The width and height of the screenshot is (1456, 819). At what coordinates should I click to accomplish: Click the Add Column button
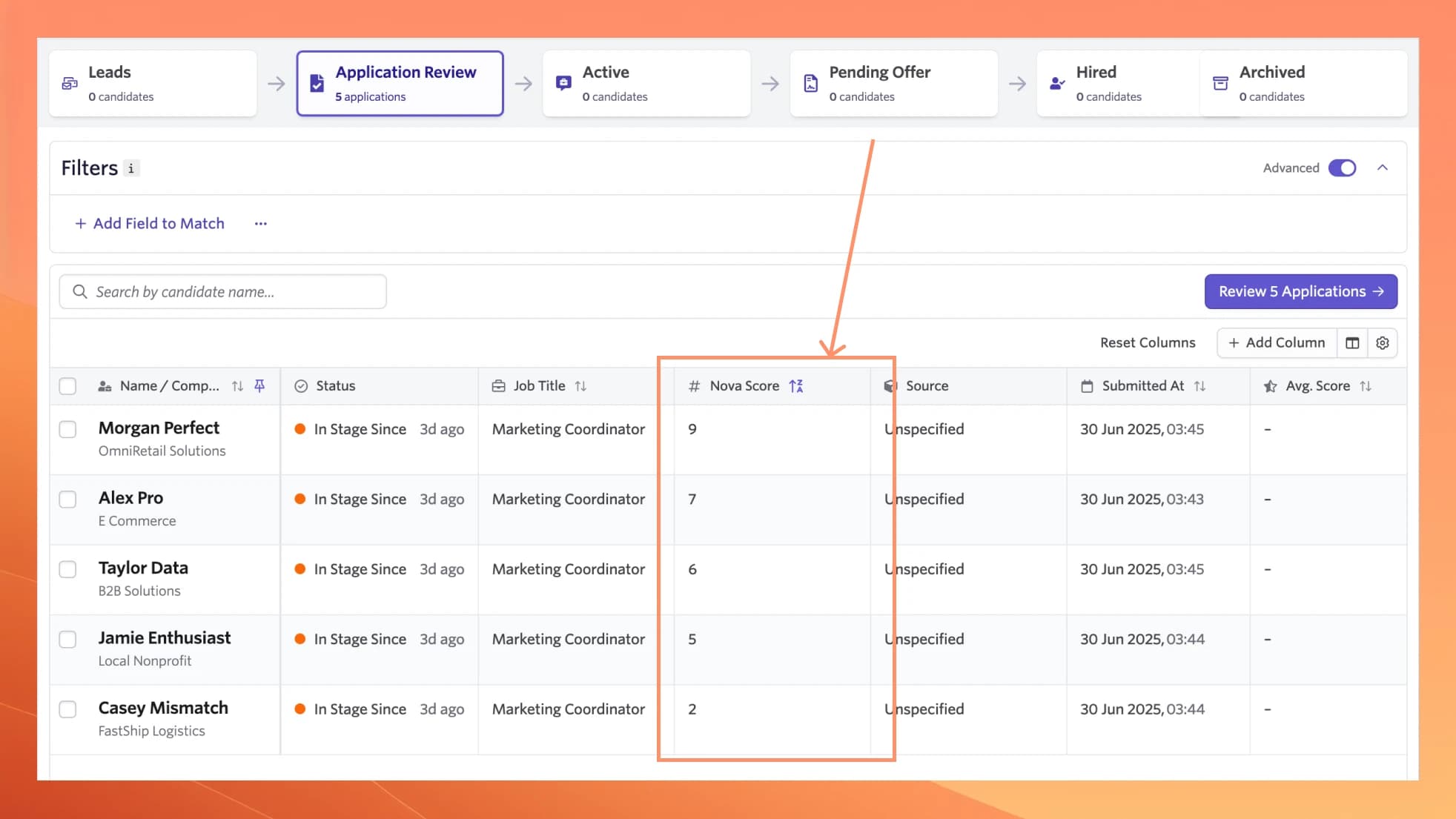coord(1277,342)
